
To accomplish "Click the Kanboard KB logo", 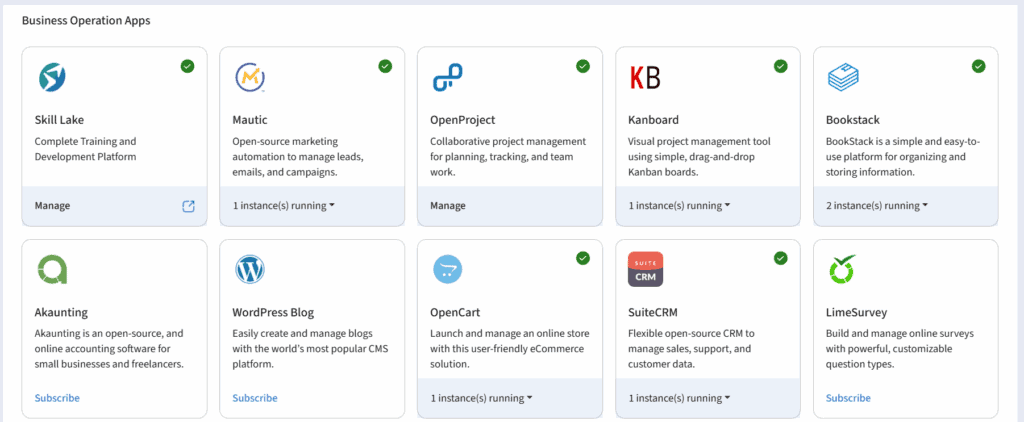I will (x=645, y=78).
